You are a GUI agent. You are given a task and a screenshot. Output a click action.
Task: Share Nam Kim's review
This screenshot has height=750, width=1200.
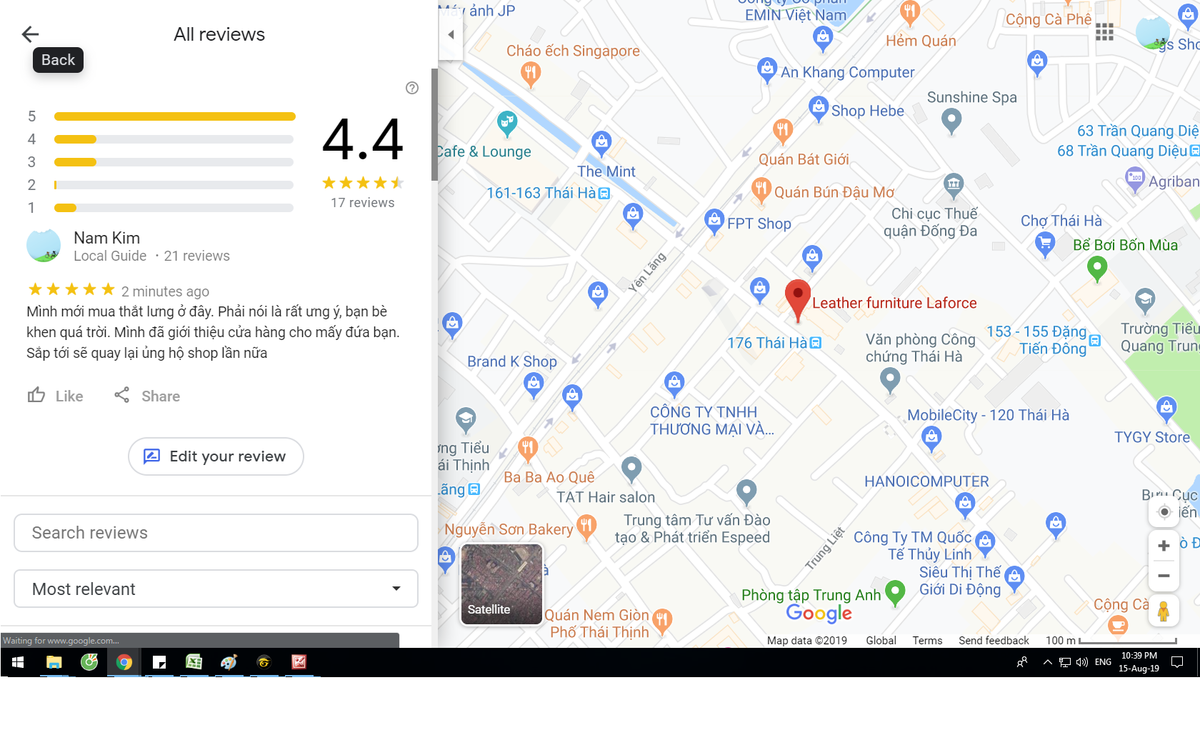coord(147,396)
